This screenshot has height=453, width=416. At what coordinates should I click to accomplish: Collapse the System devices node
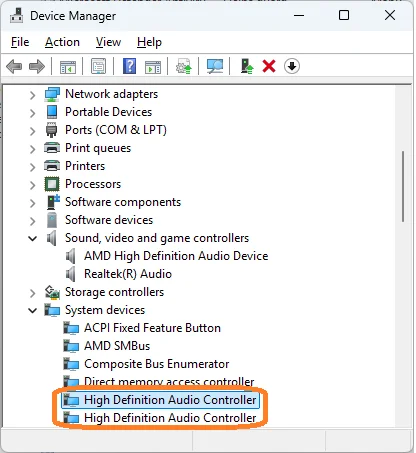coord(32,310)
